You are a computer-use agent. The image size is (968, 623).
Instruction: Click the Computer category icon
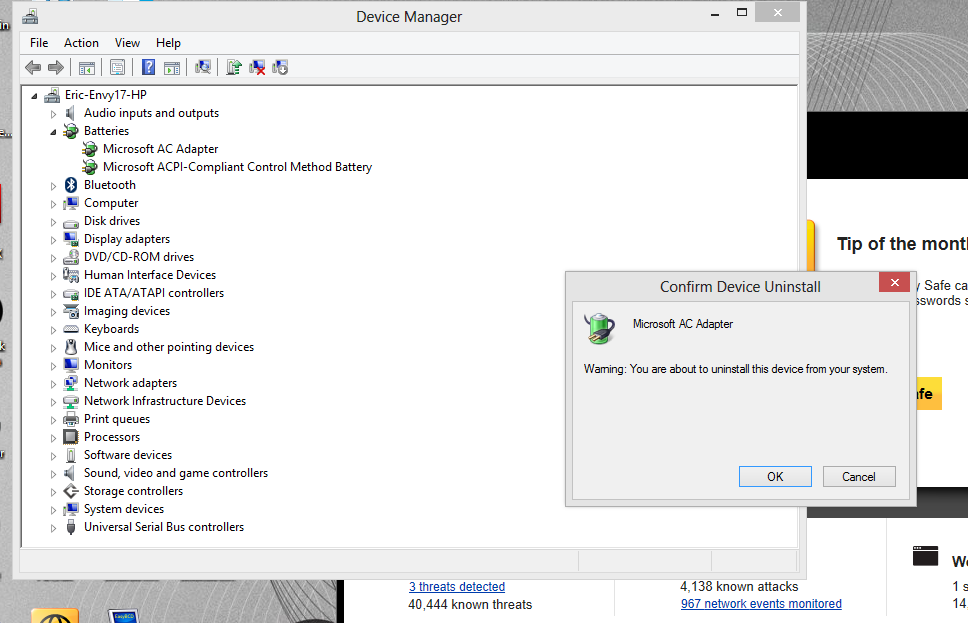tap(71, 203)
